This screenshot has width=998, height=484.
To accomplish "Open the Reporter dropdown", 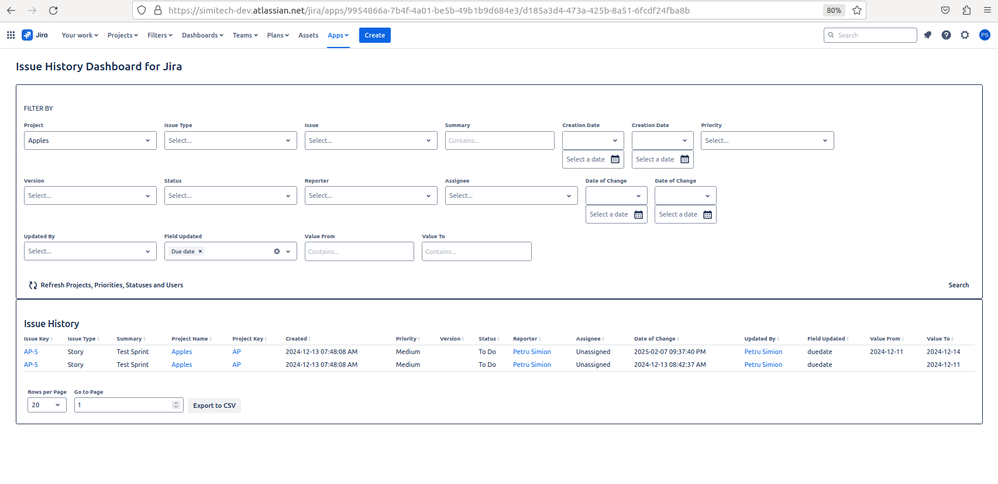I will point(371,196).
